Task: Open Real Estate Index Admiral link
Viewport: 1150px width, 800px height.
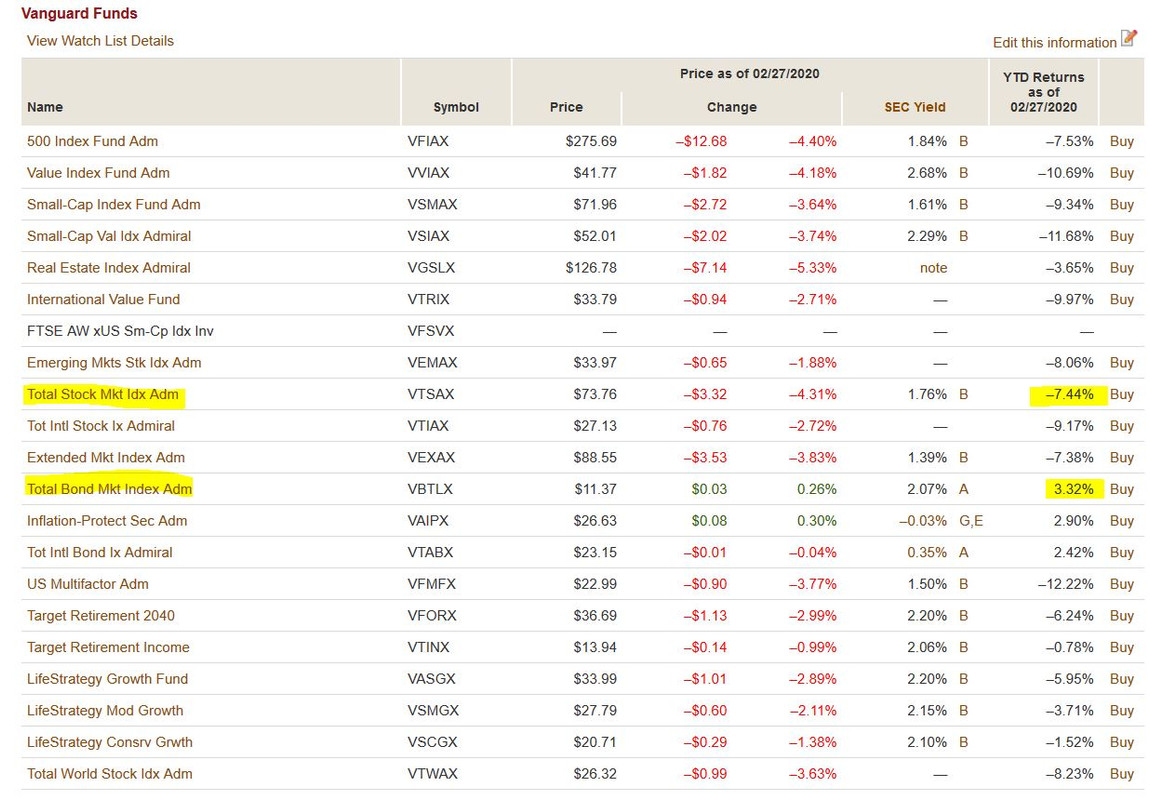Action: pos(109,267)
